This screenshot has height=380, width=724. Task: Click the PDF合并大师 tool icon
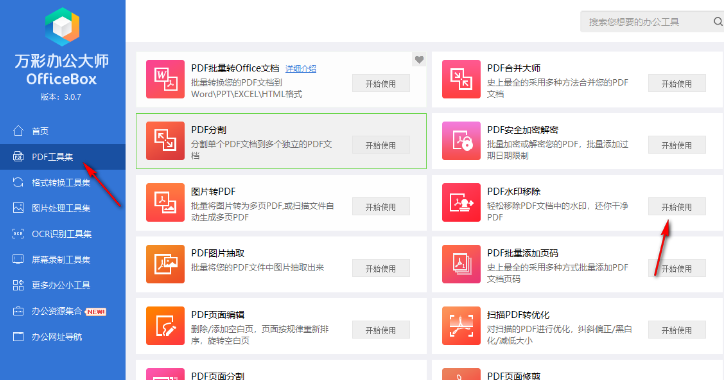point(461,79)
